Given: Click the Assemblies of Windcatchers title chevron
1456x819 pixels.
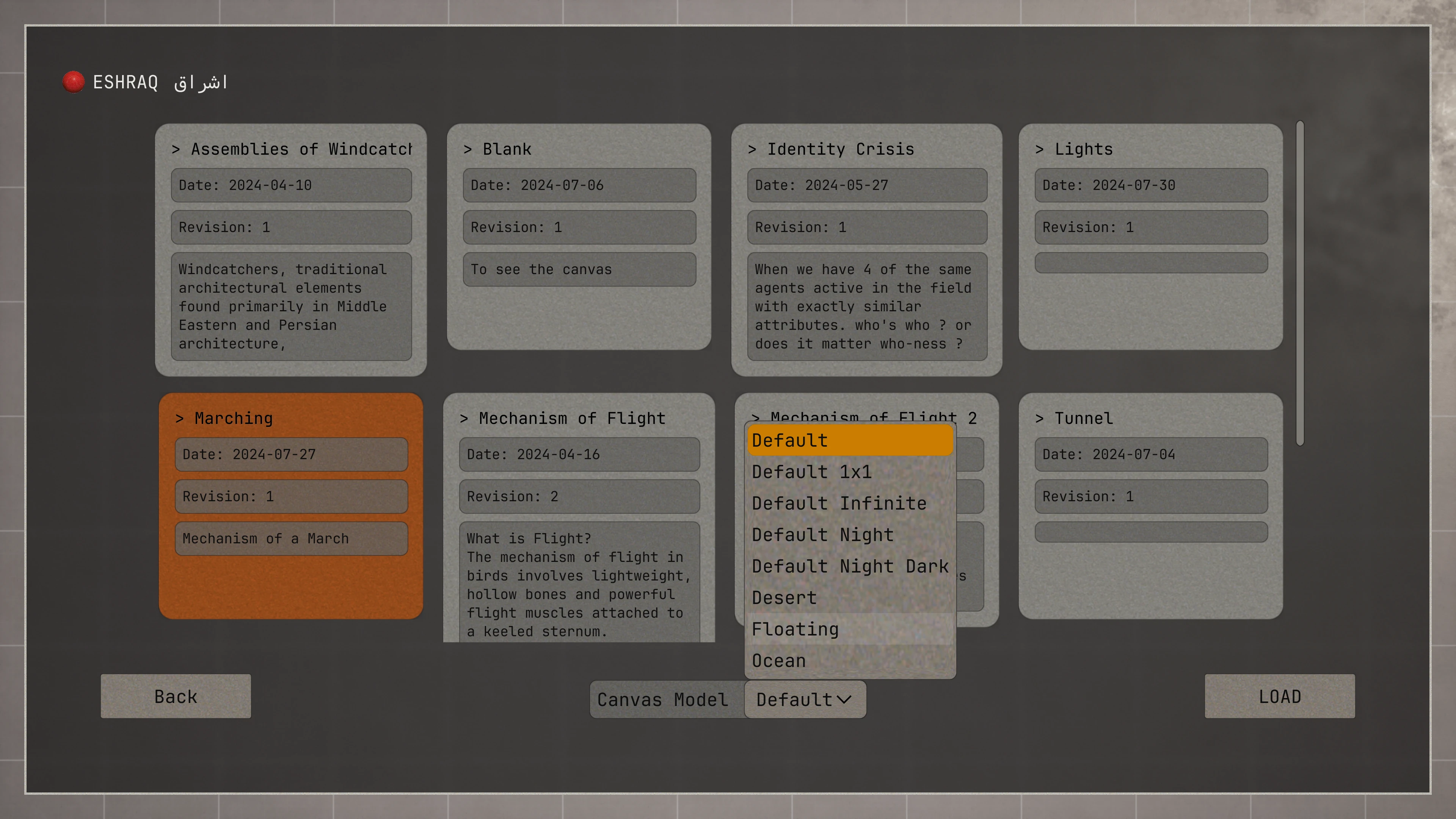Looking at the screenshot, I should [176, 150].
